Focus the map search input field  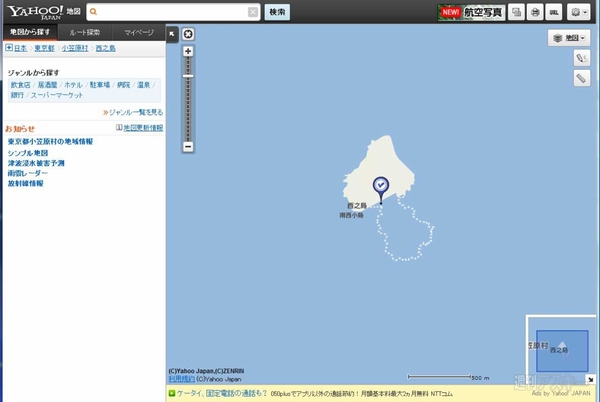point(173,12)
